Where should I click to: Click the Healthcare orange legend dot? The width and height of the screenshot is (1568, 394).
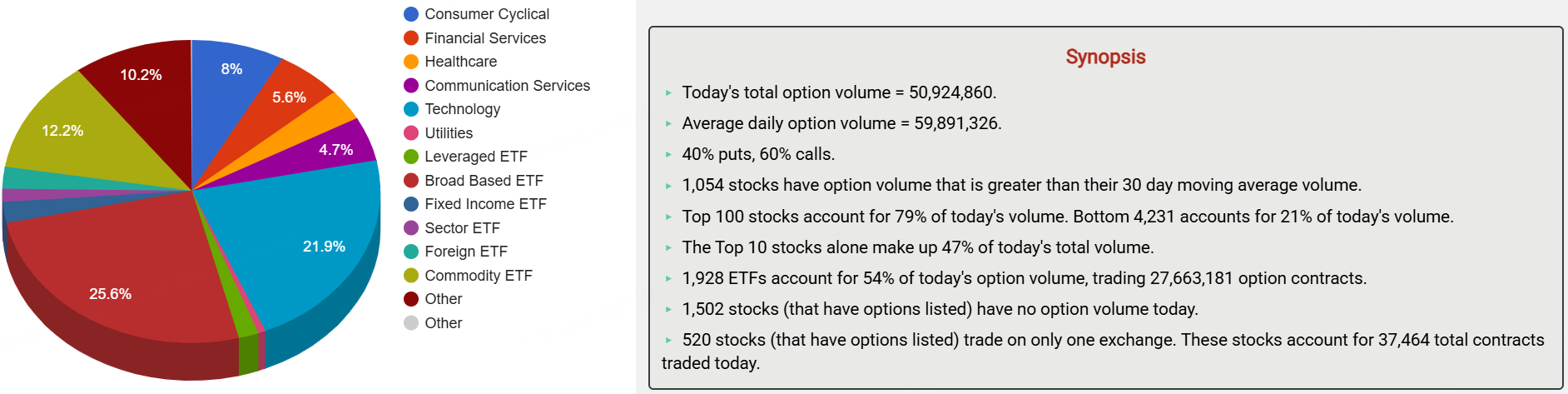coord(410,62)
